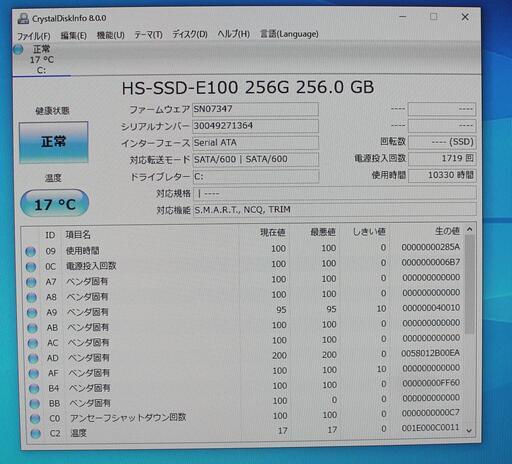Click the drive letter field C:
The image size is (512, 464).
(255, 176)
